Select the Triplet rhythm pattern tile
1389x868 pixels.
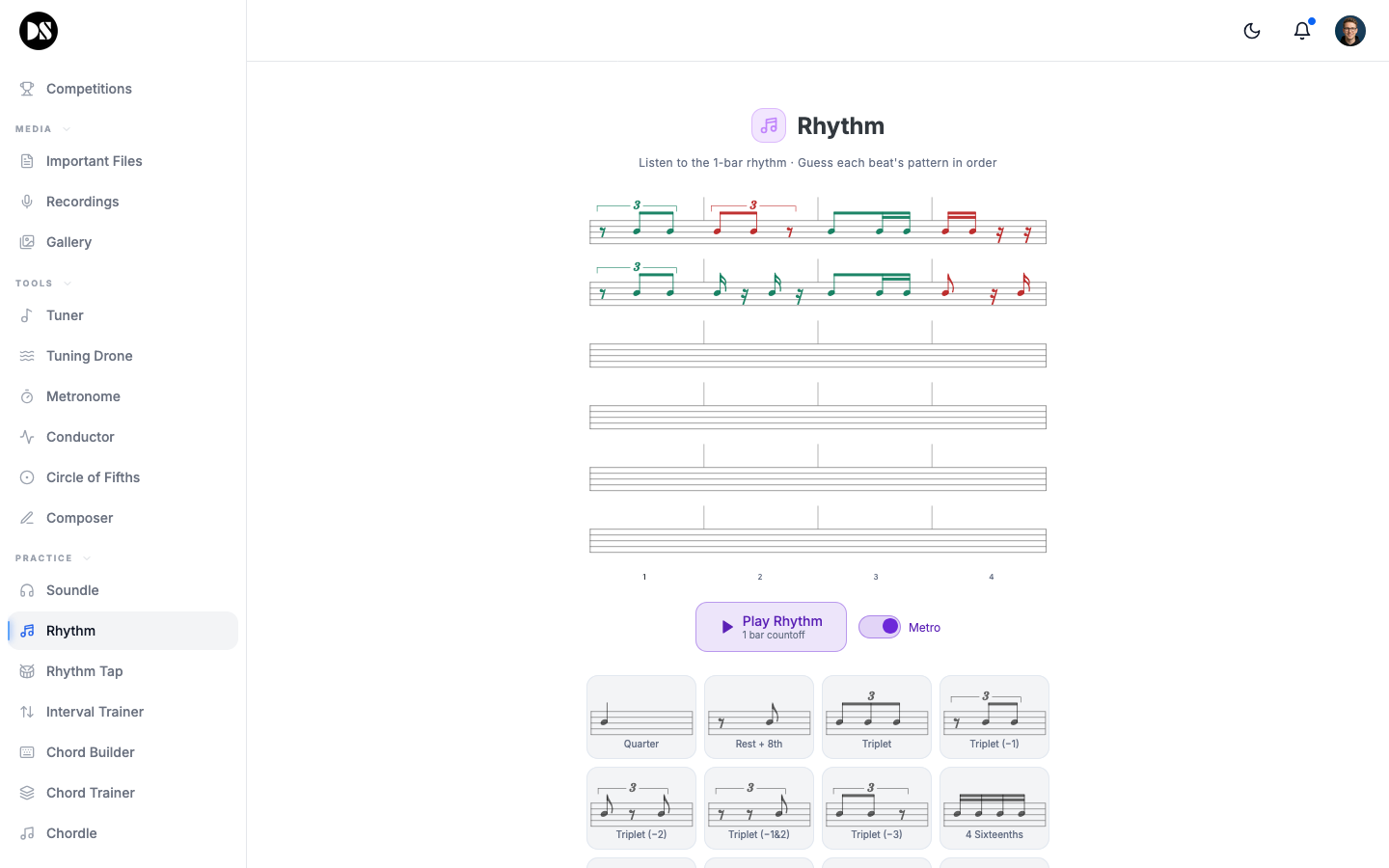pyautogui.click(x=876, y=717)
